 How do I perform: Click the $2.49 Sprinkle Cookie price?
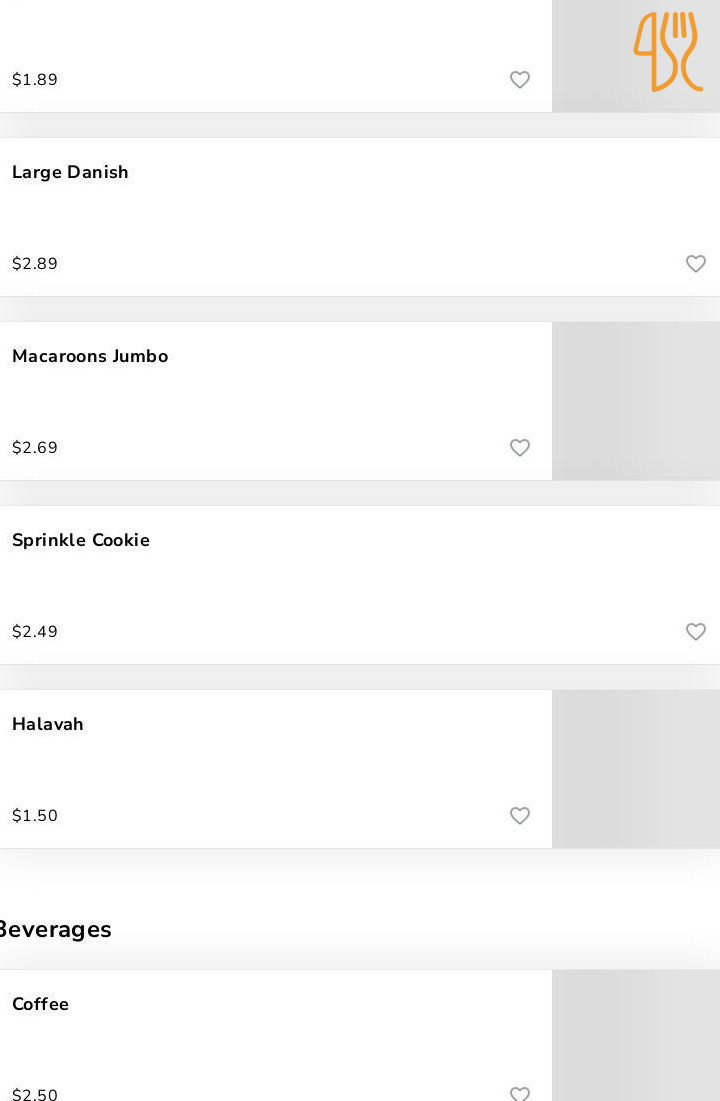35,632
